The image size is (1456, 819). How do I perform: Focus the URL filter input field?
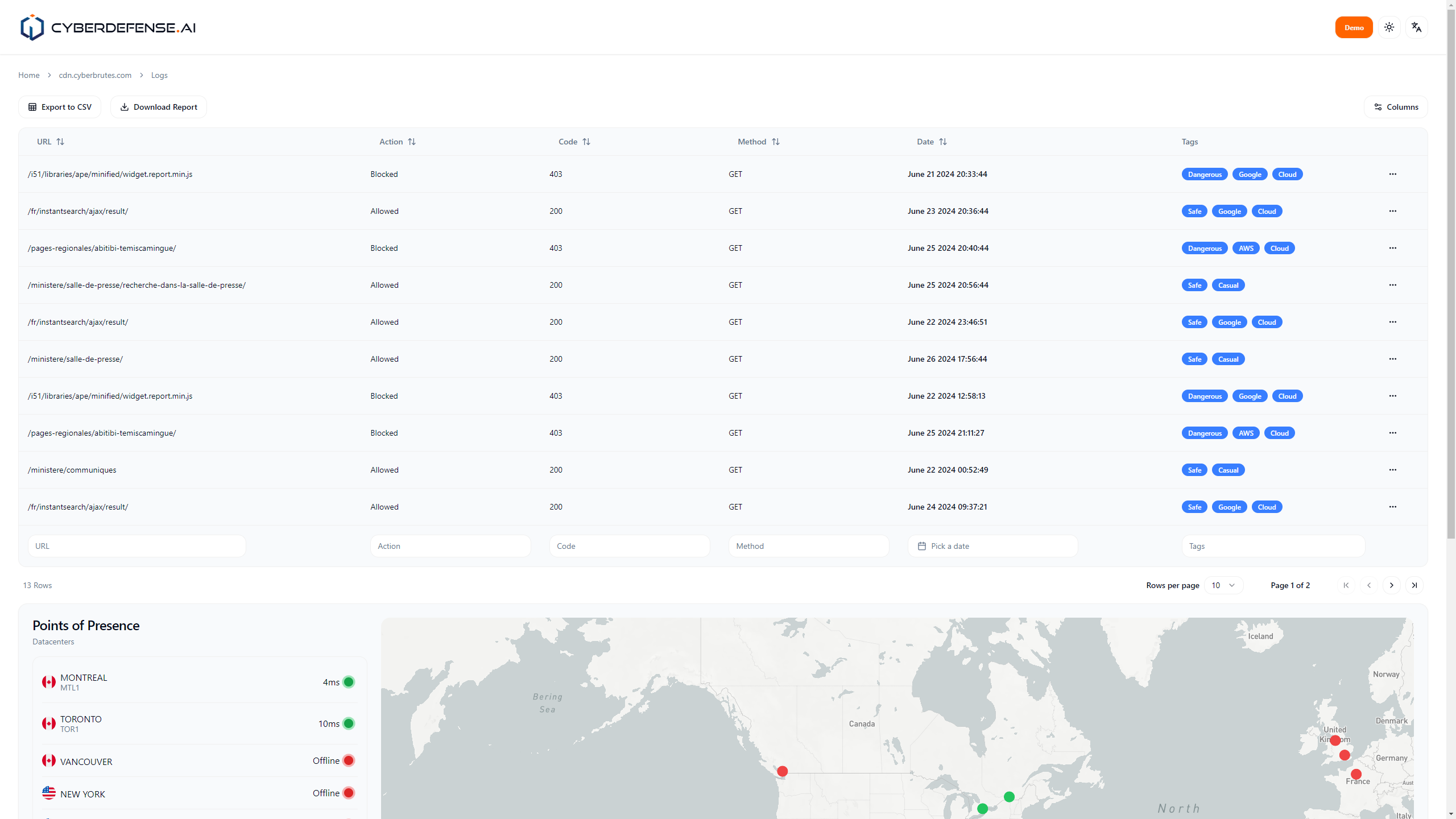[136, 546]
